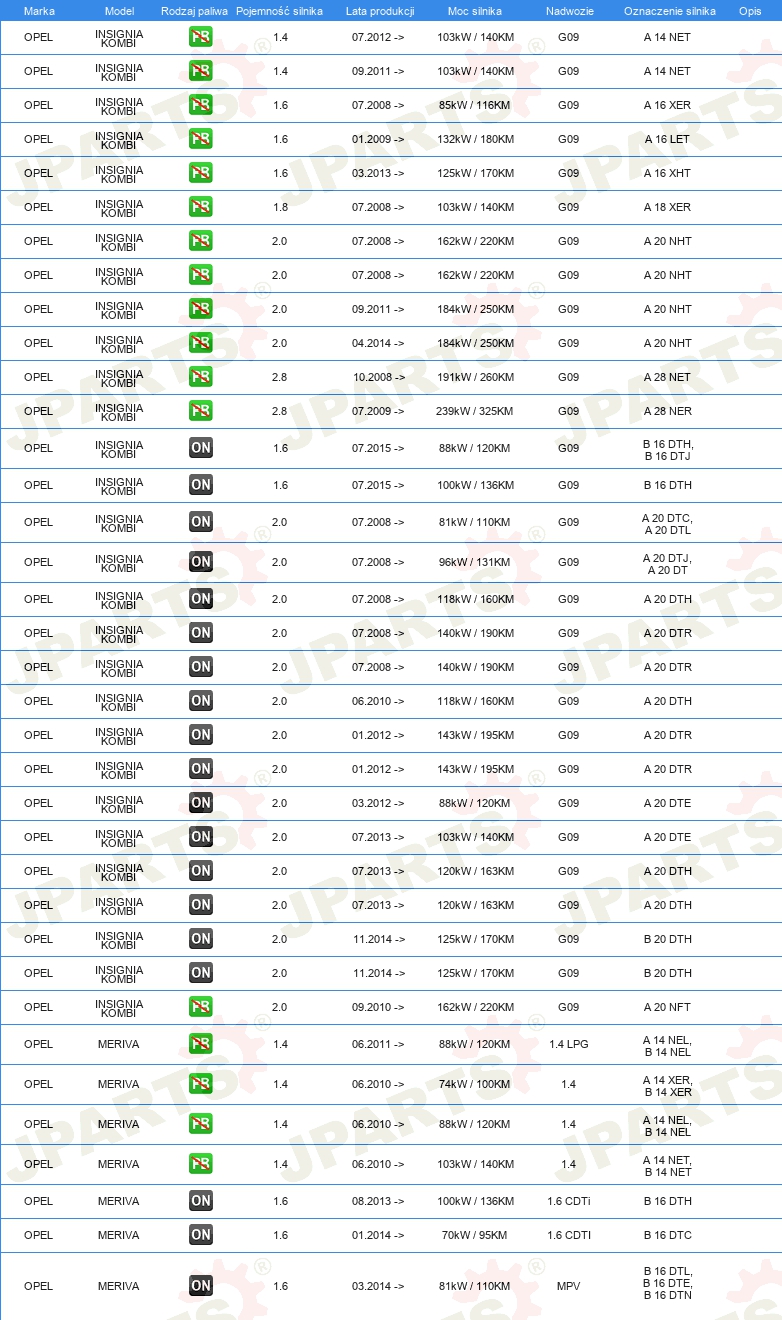Click diesel ON icon in Meriva 70kW / 95KM row
The image size is (782, 1320).
click(x=201, y=1235)
